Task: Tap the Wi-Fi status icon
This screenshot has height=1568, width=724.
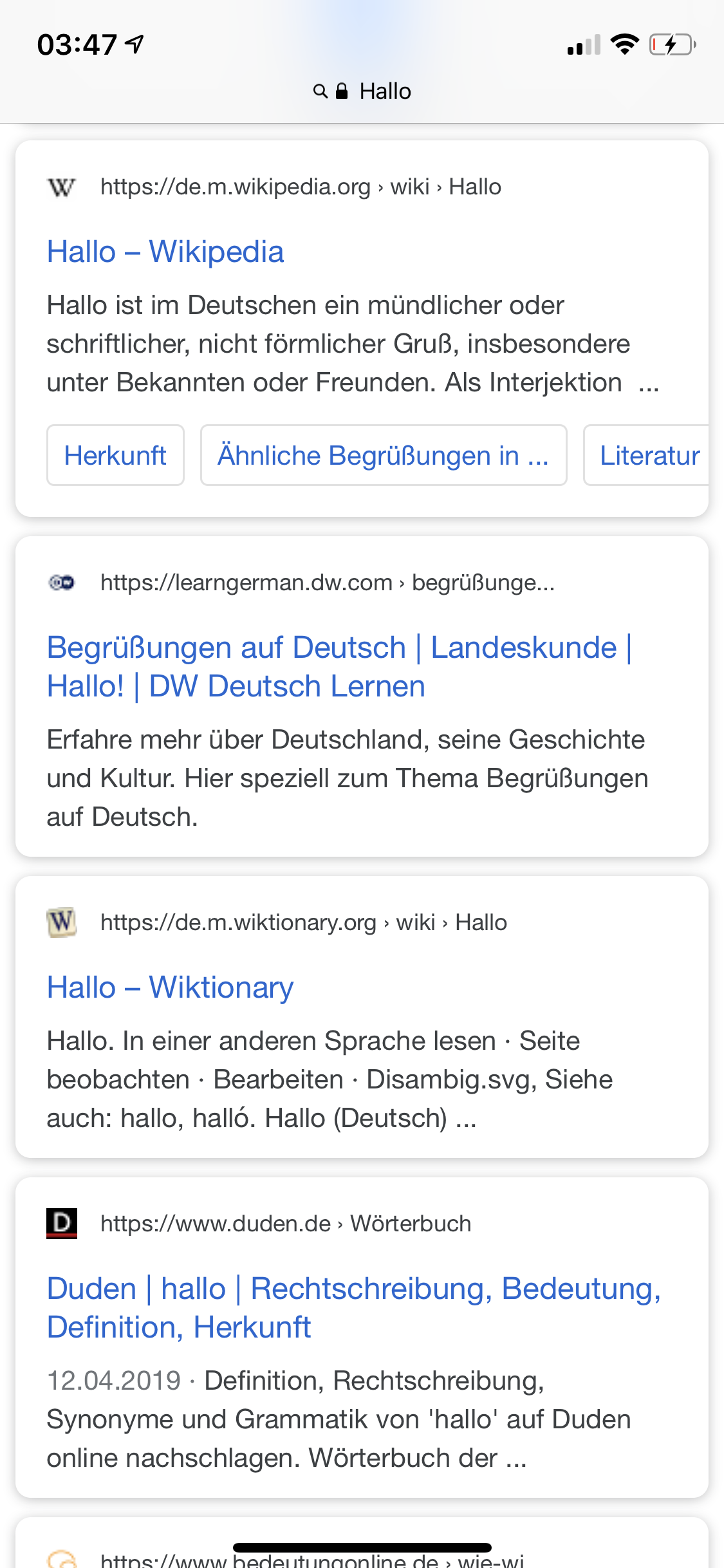Action: [x=624, y=44]
